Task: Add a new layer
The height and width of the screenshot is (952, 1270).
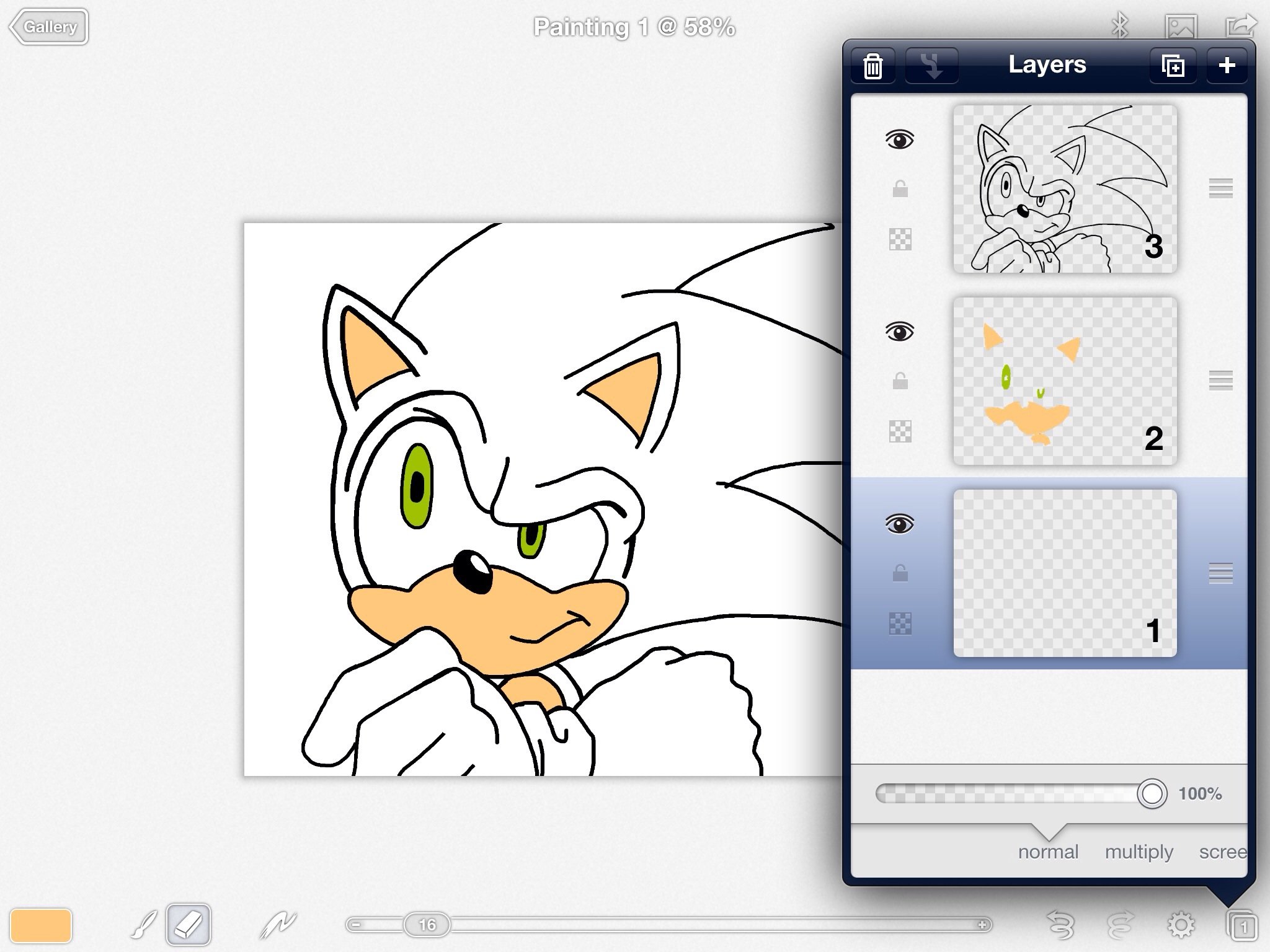Action: click(1227, 66)
